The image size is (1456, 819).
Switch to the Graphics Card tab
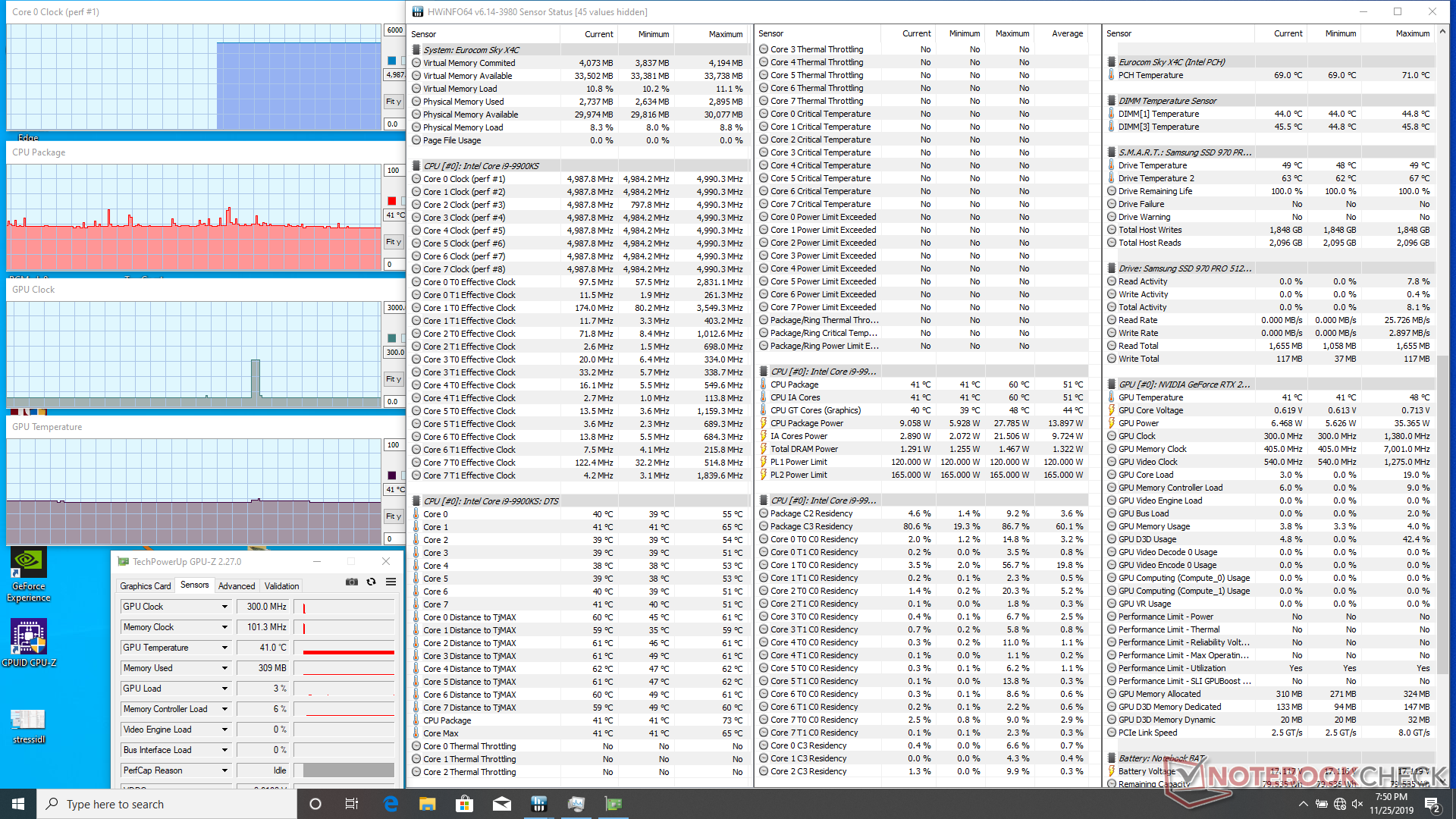tap(145, 586)
